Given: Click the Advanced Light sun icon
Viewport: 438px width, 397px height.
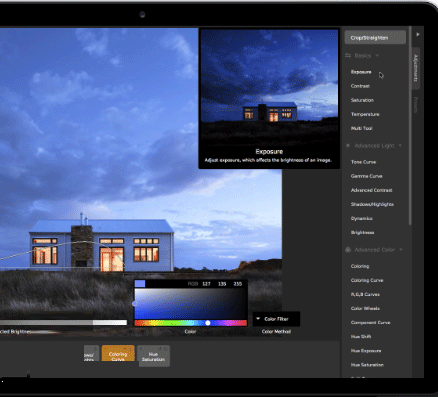Looking at the screenshot, I should (x=348, y=146).
